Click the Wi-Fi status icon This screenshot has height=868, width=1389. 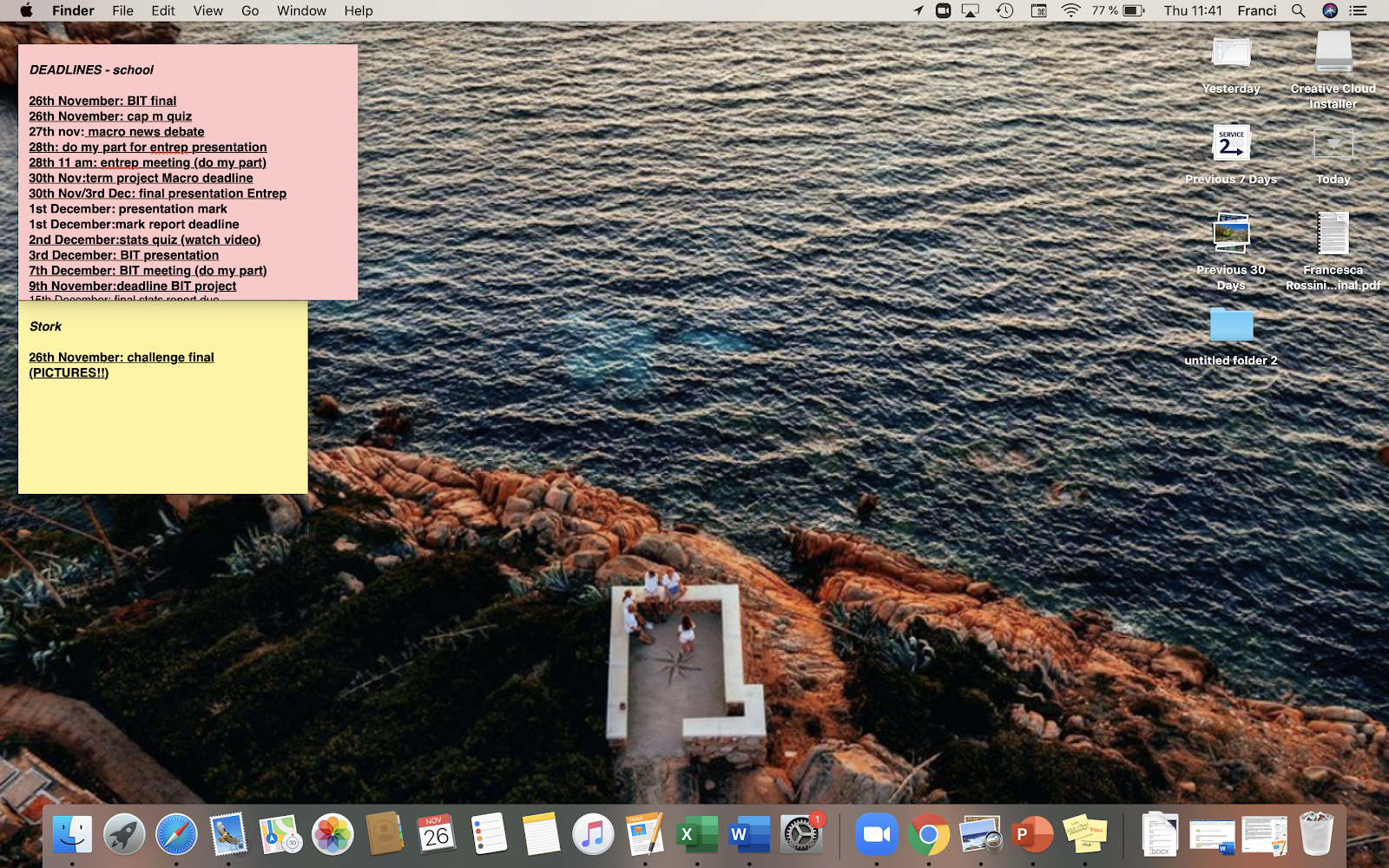[1071, 10]
